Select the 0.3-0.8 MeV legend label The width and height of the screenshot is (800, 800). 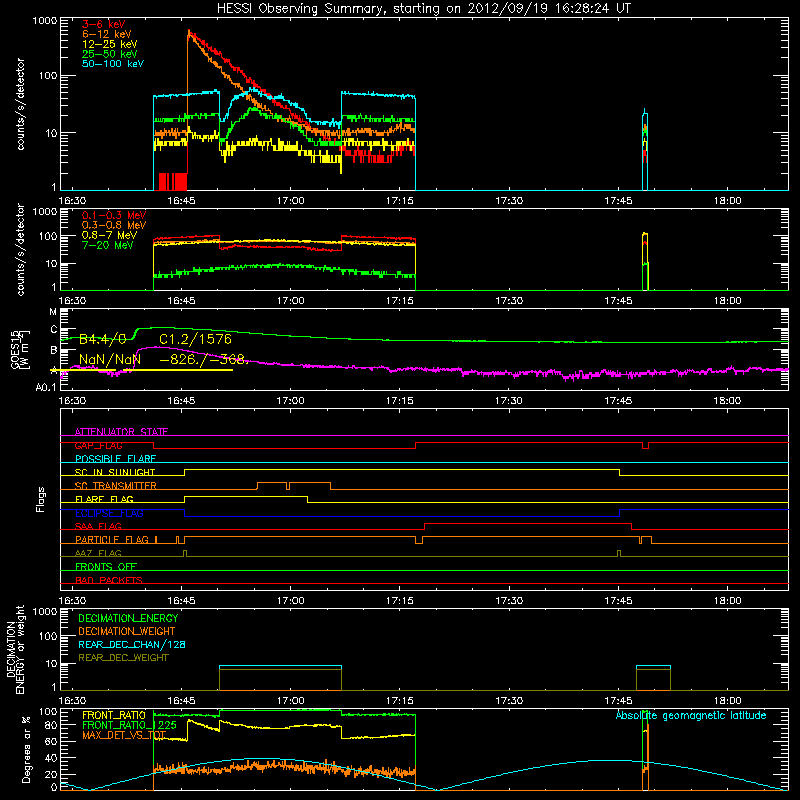pos(114,225)
